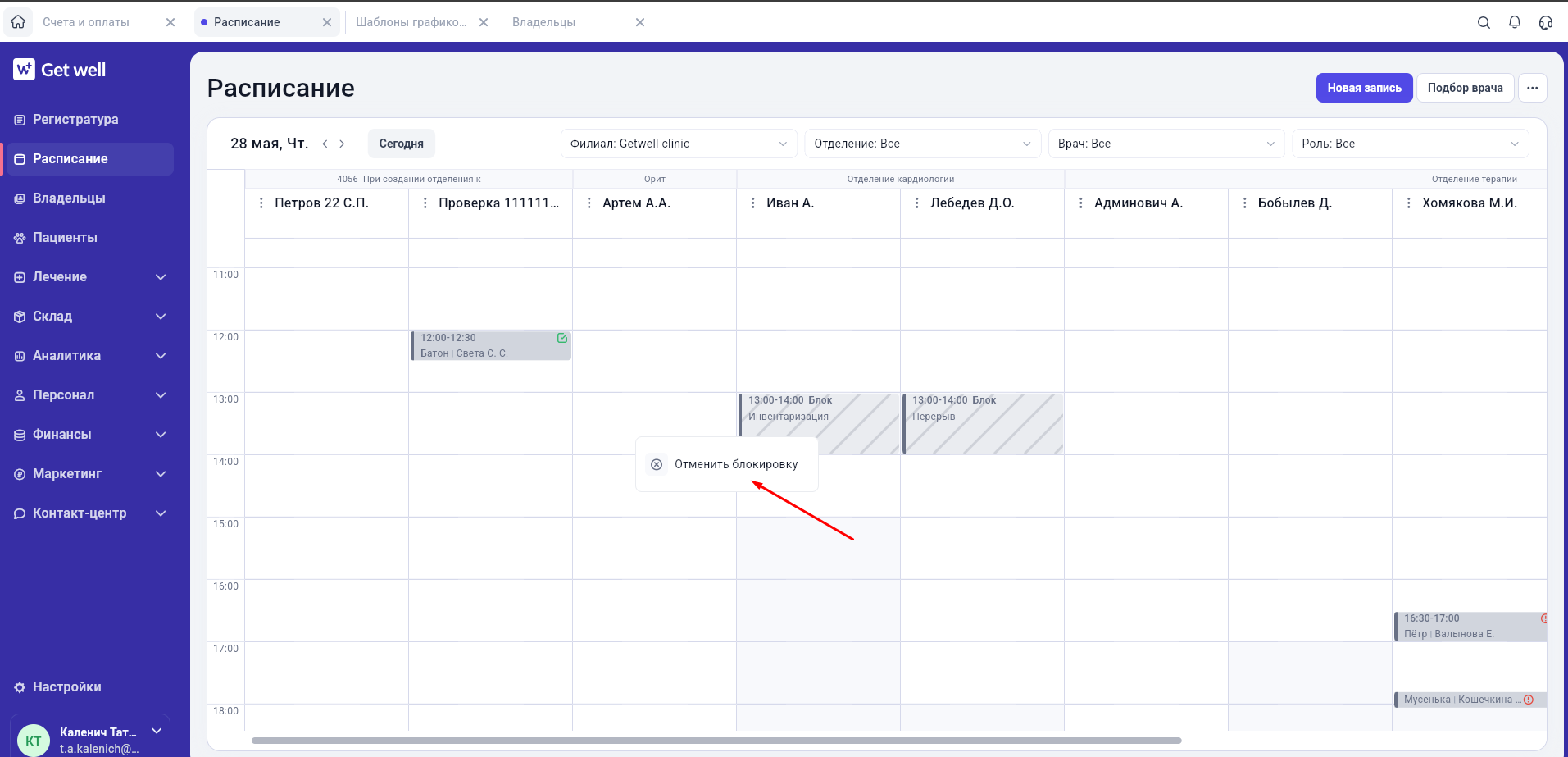This screenshot has width=1568, height=757.
Task: Expand the Склад sidebar section
Action: 161,317
